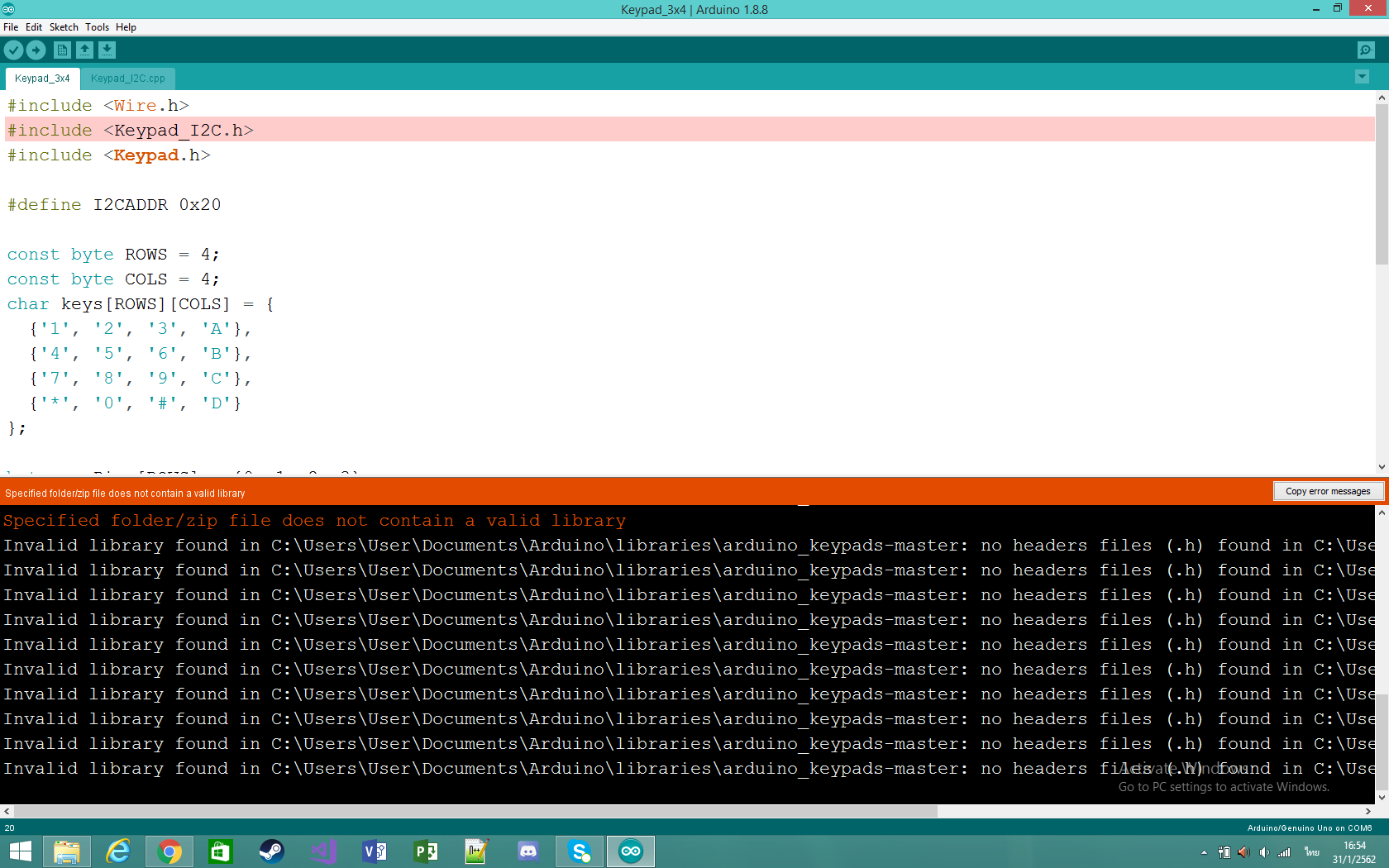The width and height of the screenshot is (1389, 868).
Task: Open the Serial Monitor
Action: point(1366,50)
